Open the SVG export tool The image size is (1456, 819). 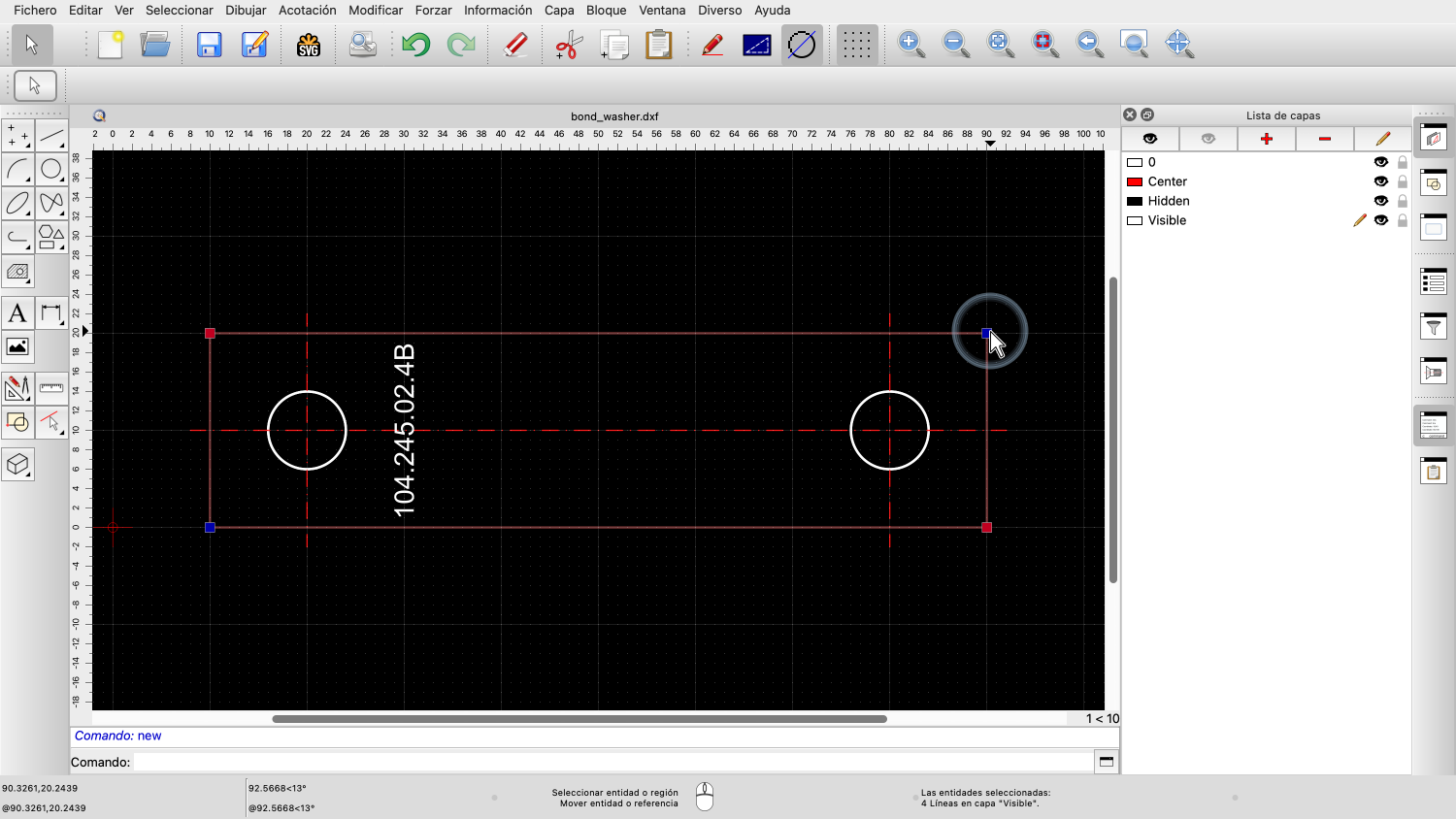point(308,44)
